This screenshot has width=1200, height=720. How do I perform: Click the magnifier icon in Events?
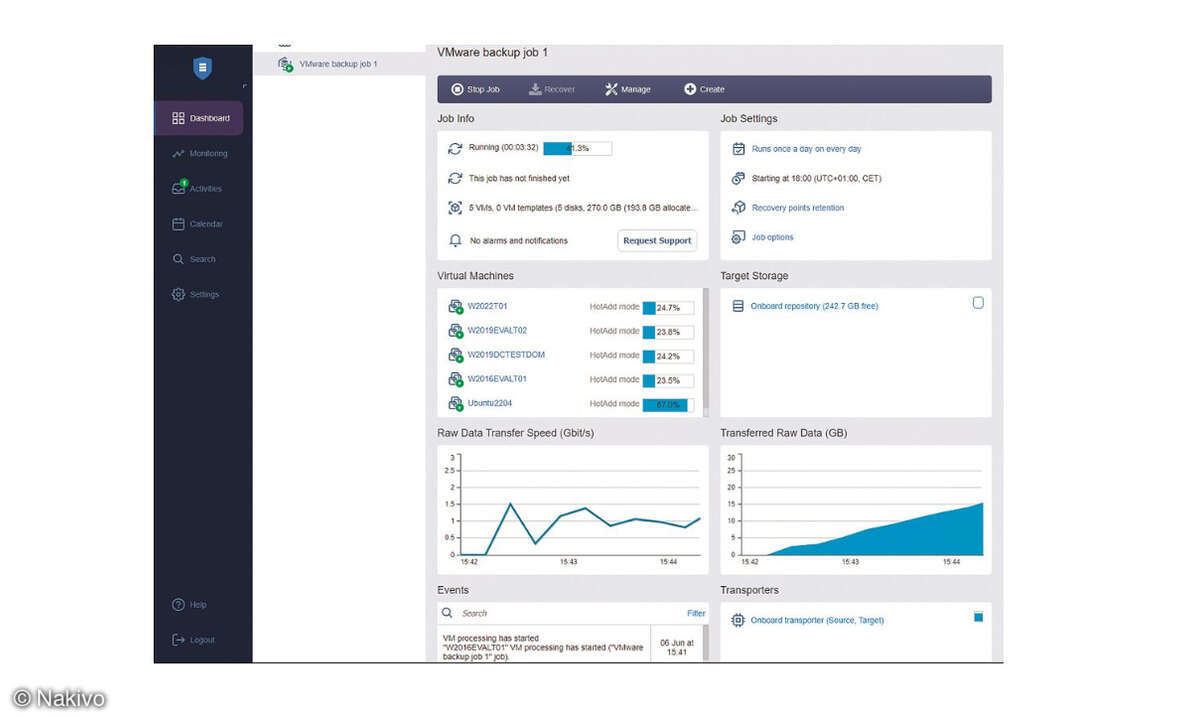447,613
